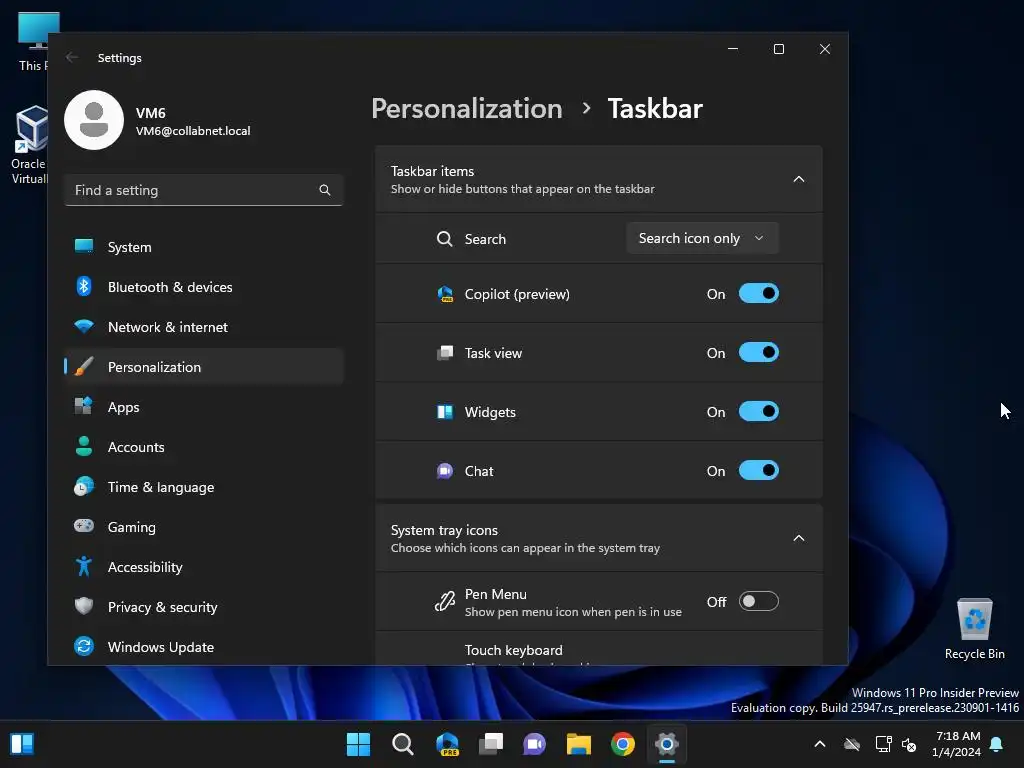Go to Network & internet settings

(x=204, y=327)
